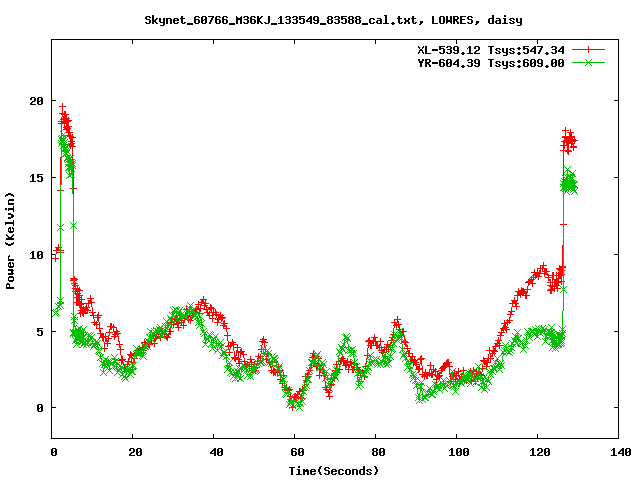
Task: Select the legend entry YR-604.39 Tsys:609.00
Action: 491,63
